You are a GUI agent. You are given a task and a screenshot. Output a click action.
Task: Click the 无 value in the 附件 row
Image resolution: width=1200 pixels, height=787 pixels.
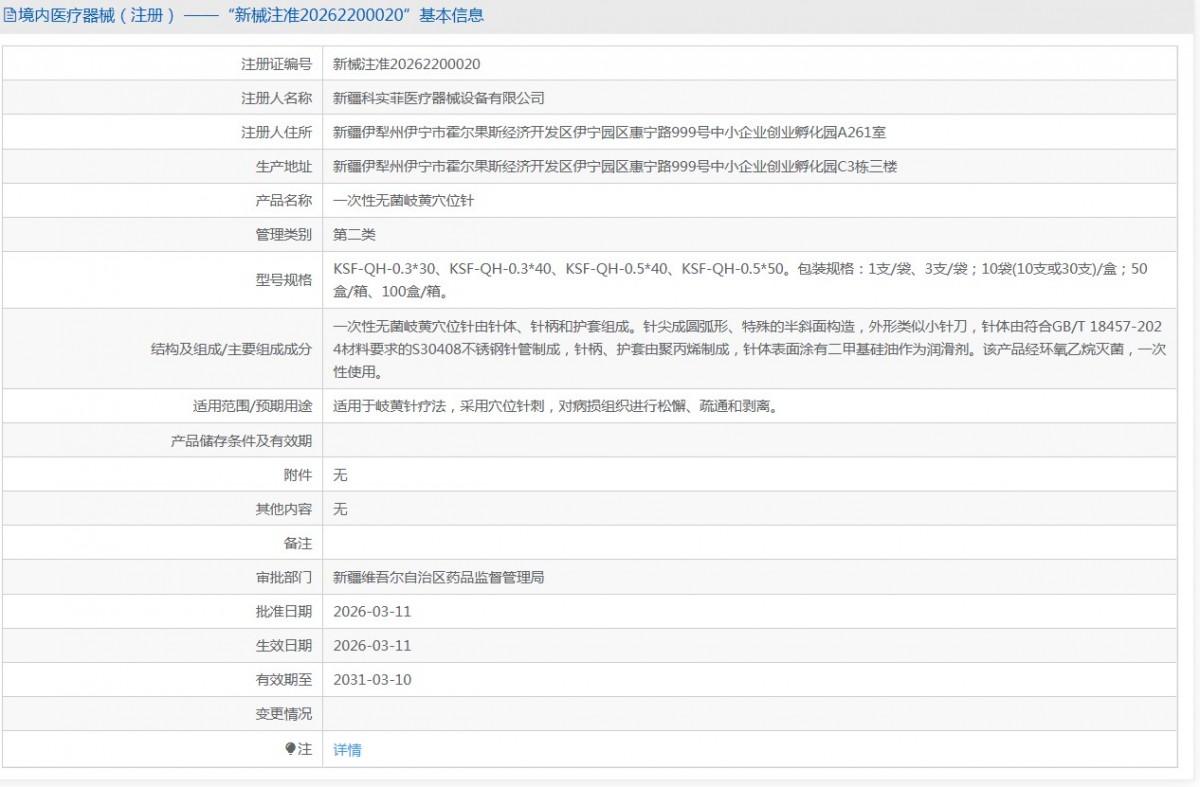coord(340,475)
